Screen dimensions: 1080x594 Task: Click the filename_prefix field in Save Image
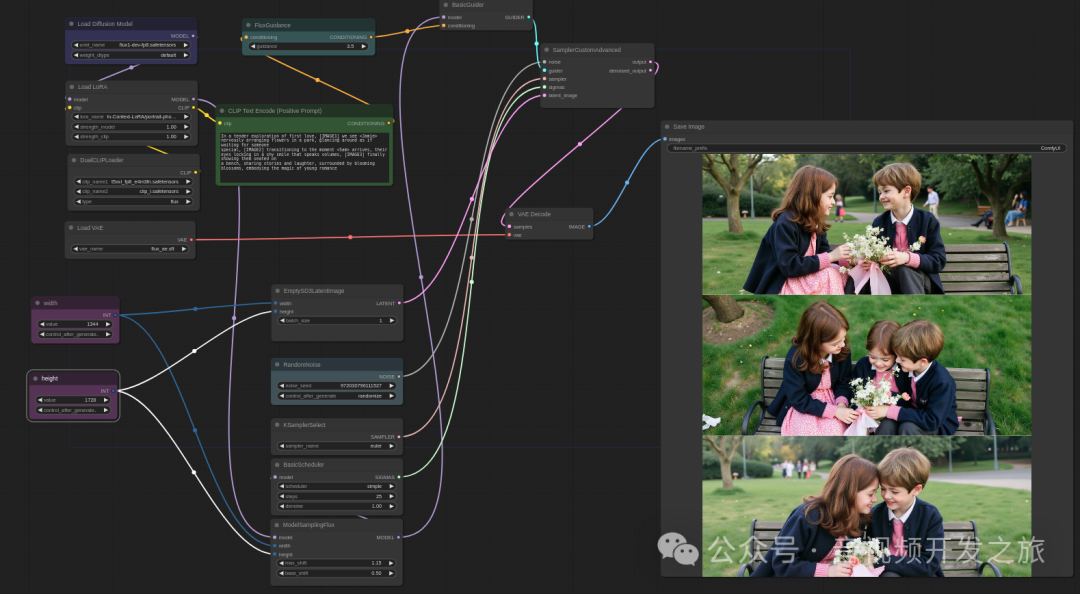866,148
